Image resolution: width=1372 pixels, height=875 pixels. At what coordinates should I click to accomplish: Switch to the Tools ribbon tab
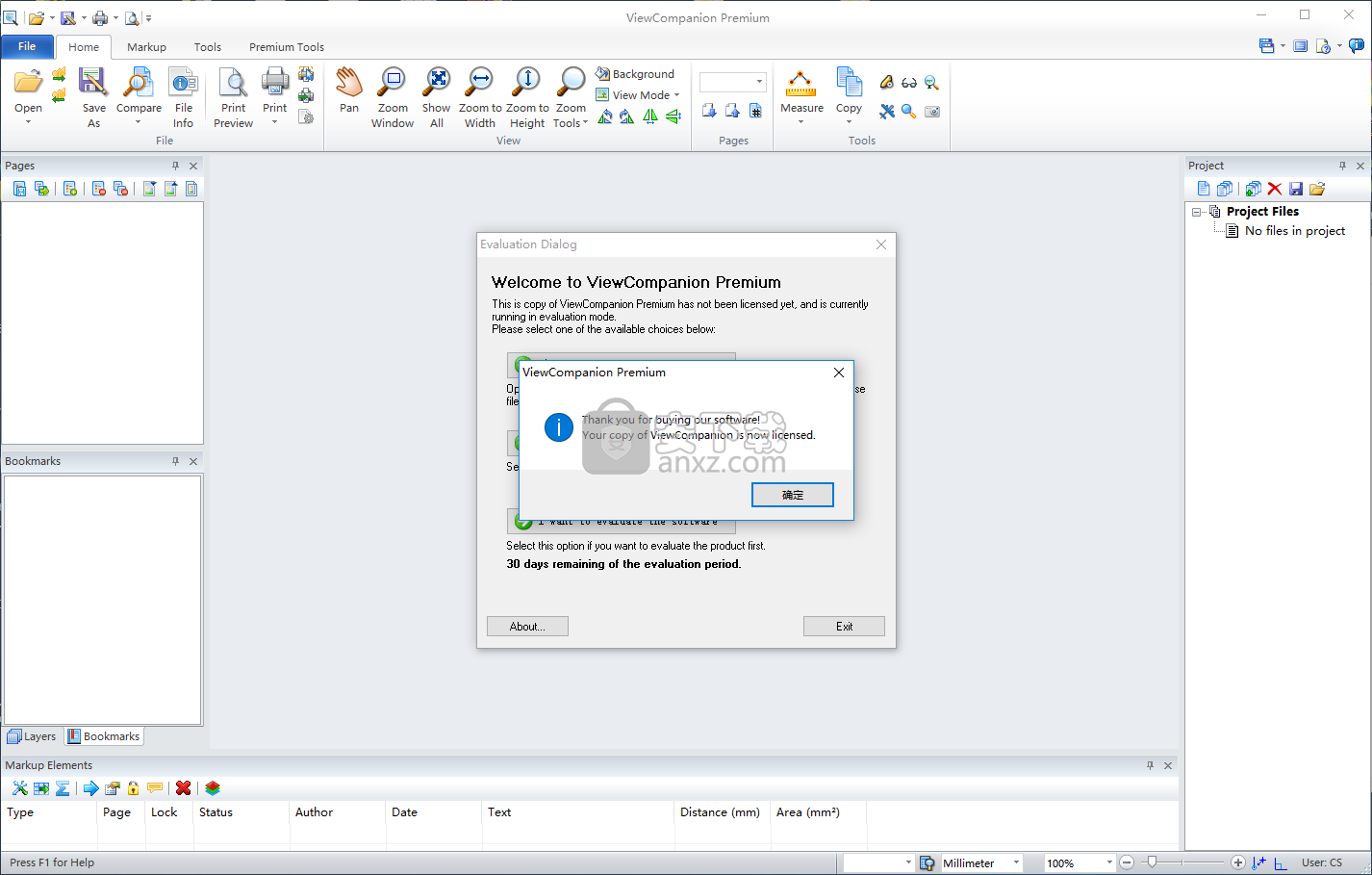pyautogui.click(x=208, y=47)
